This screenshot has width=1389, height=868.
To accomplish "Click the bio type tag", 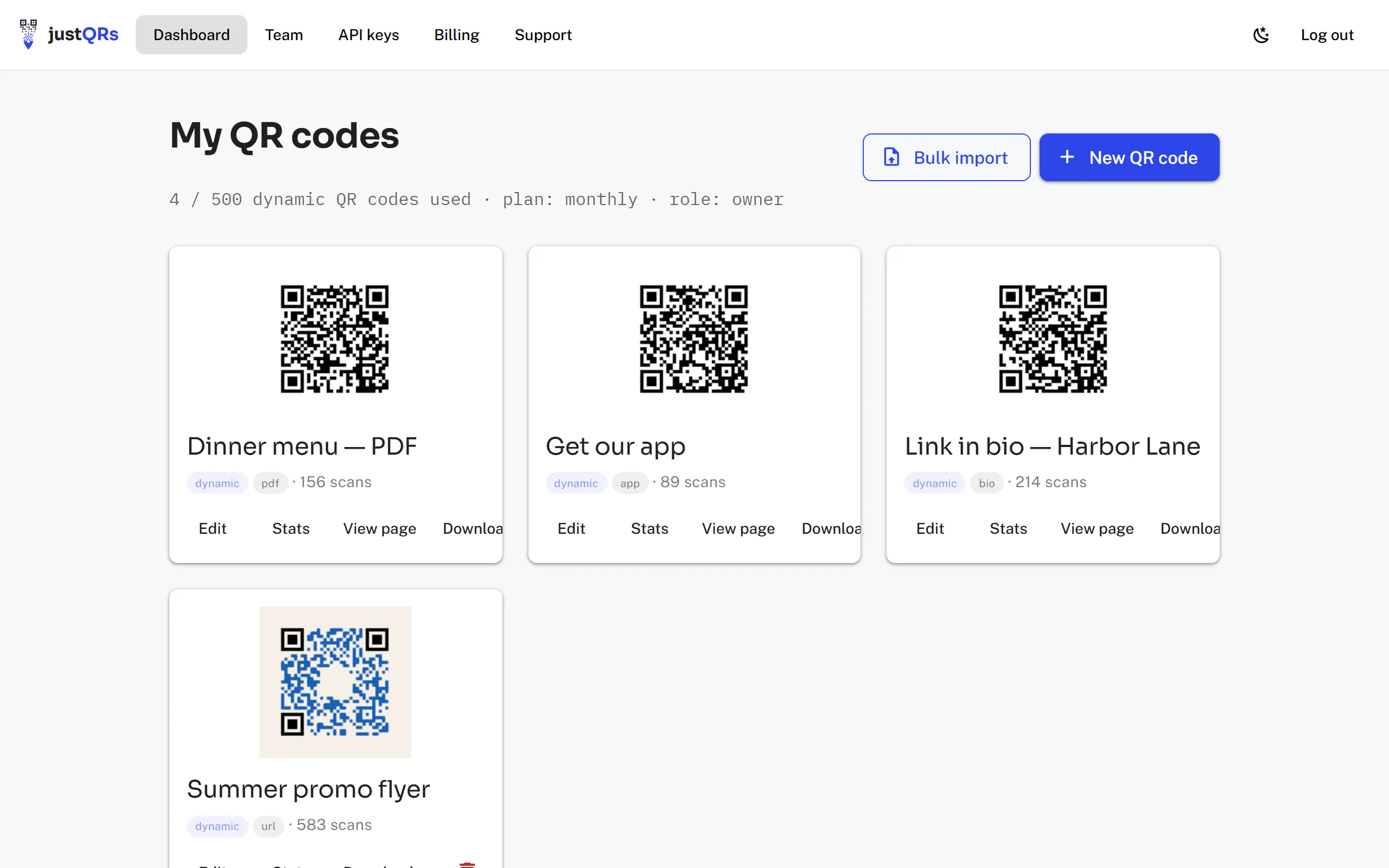I will click(986, 483).
